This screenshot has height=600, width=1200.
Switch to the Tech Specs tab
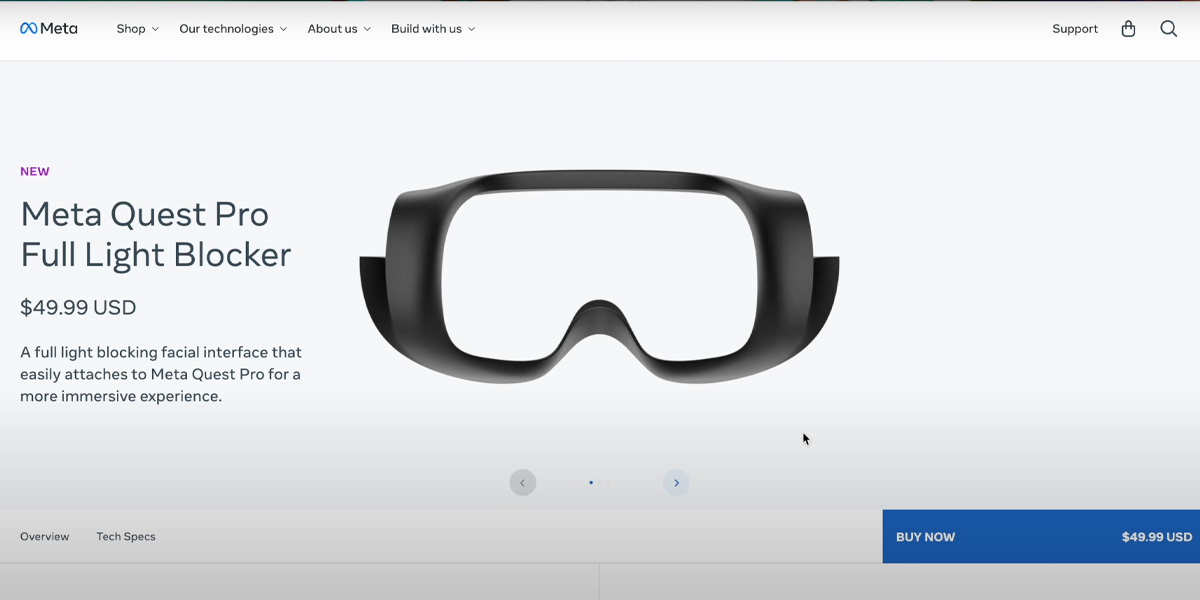tap(126, 537)
